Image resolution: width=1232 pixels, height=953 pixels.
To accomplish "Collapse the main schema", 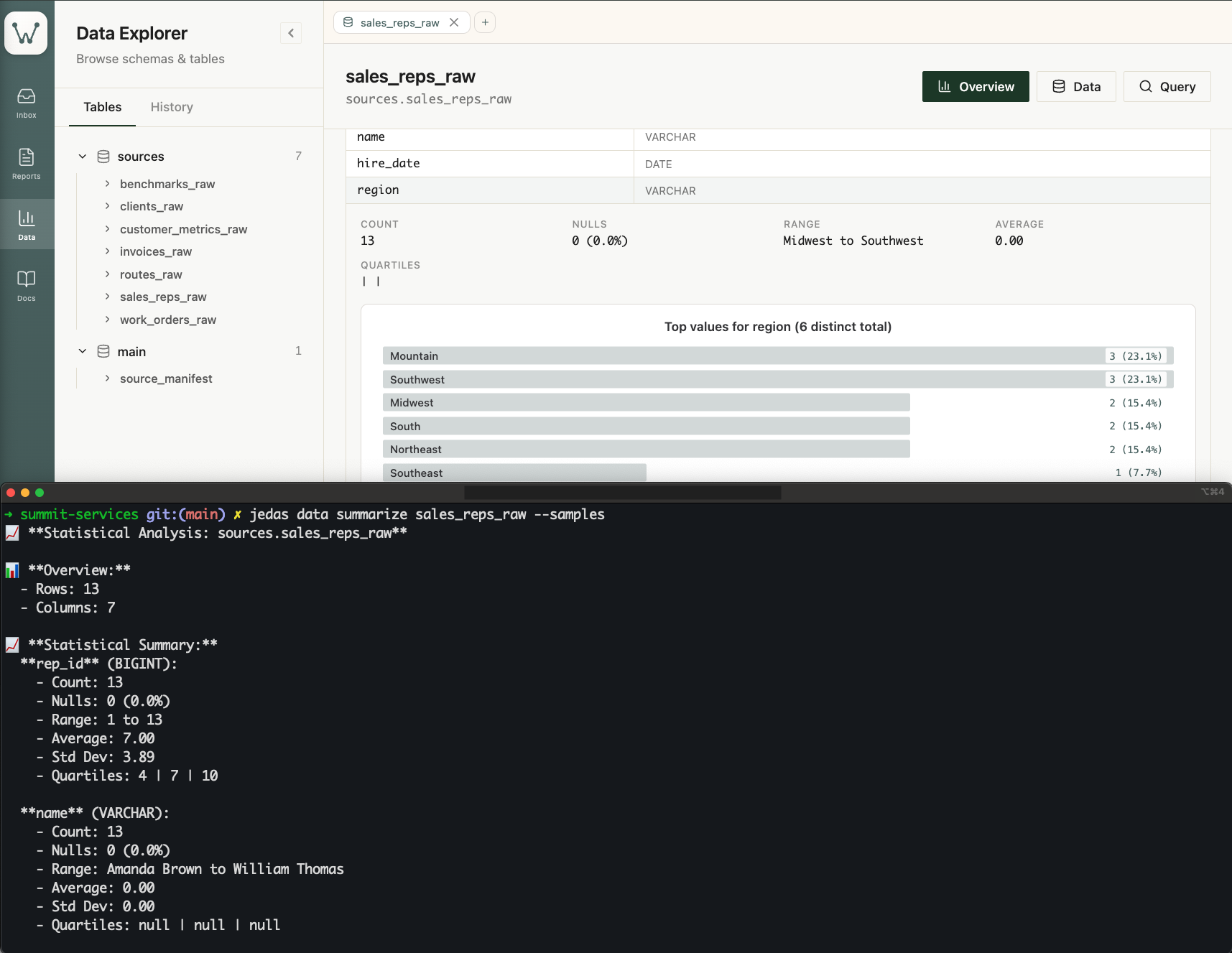I will coord(83,351).
